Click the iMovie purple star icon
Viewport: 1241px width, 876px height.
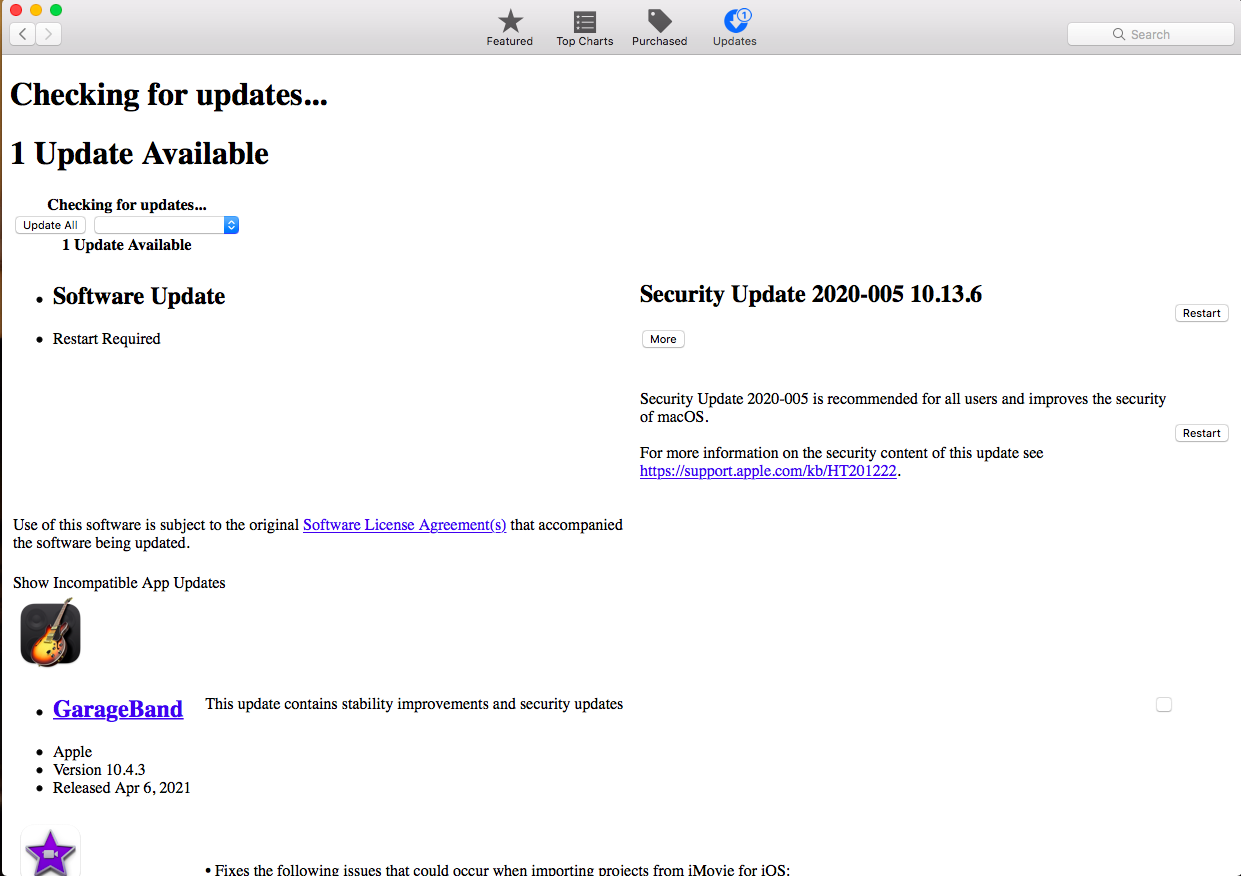click(x=50, y=853)
